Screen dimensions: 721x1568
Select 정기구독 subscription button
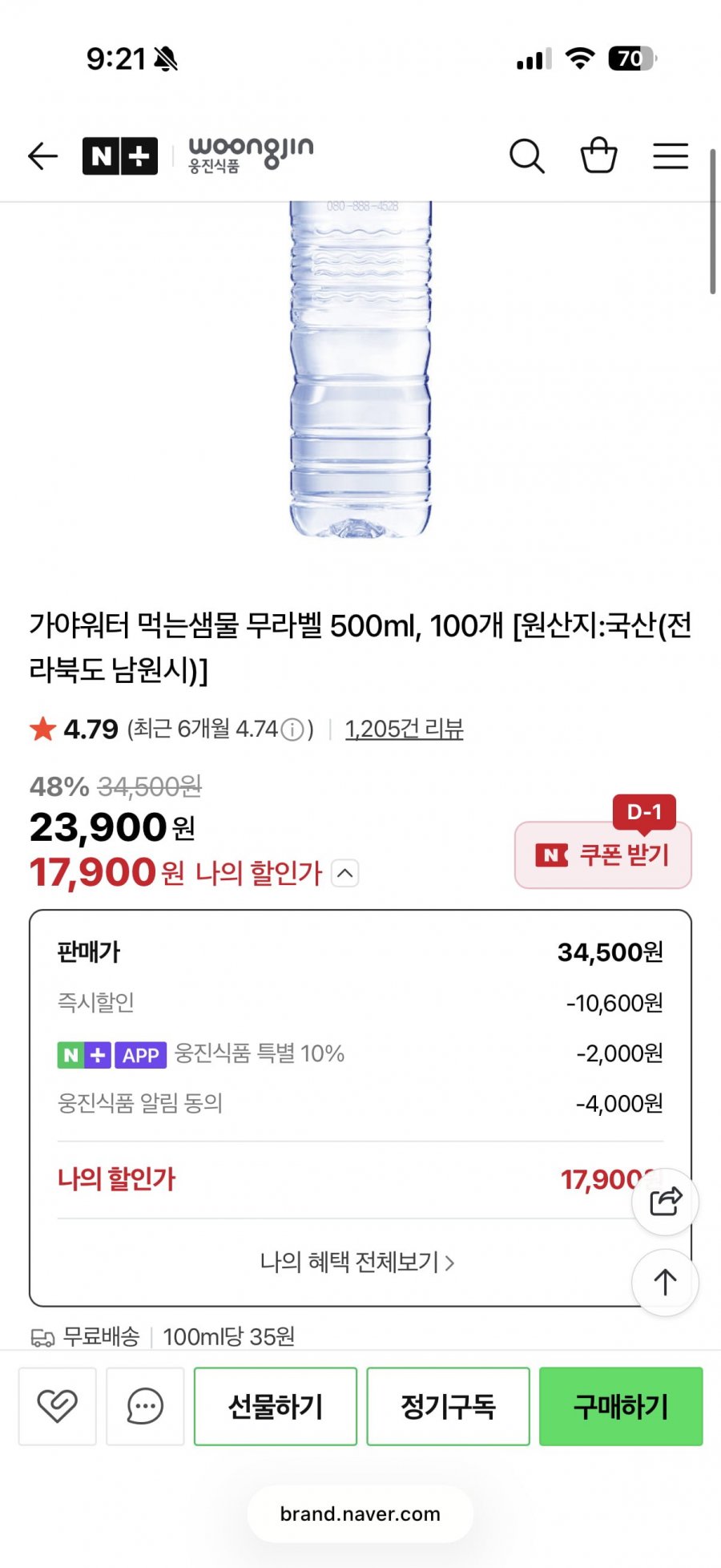coord(448,1406)
